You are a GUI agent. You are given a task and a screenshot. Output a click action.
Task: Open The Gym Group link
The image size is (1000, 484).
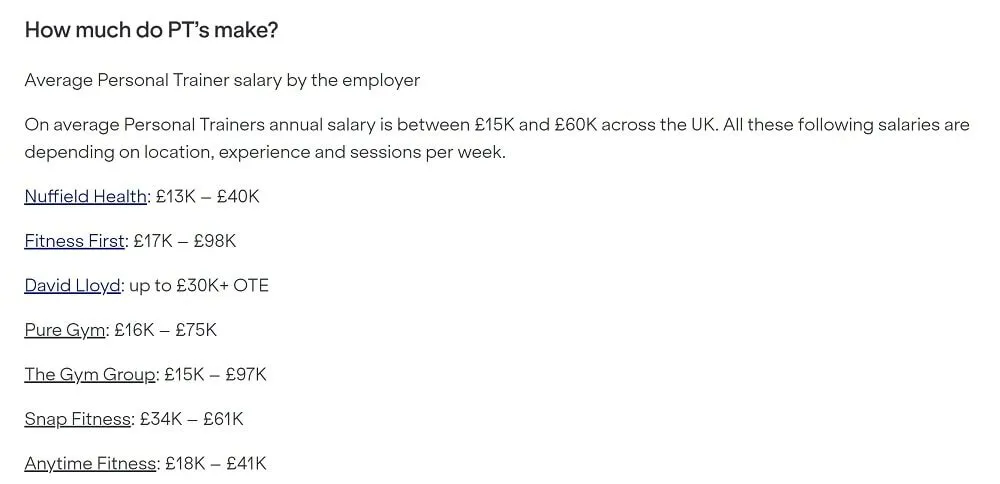click(90, 374)
